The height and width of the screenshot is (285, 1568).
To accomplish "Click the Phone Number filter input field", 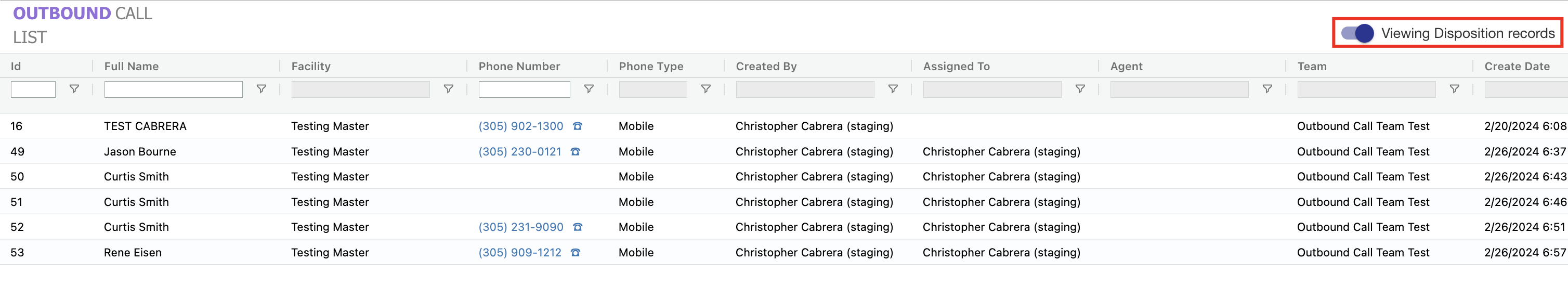I will (524, 89).
